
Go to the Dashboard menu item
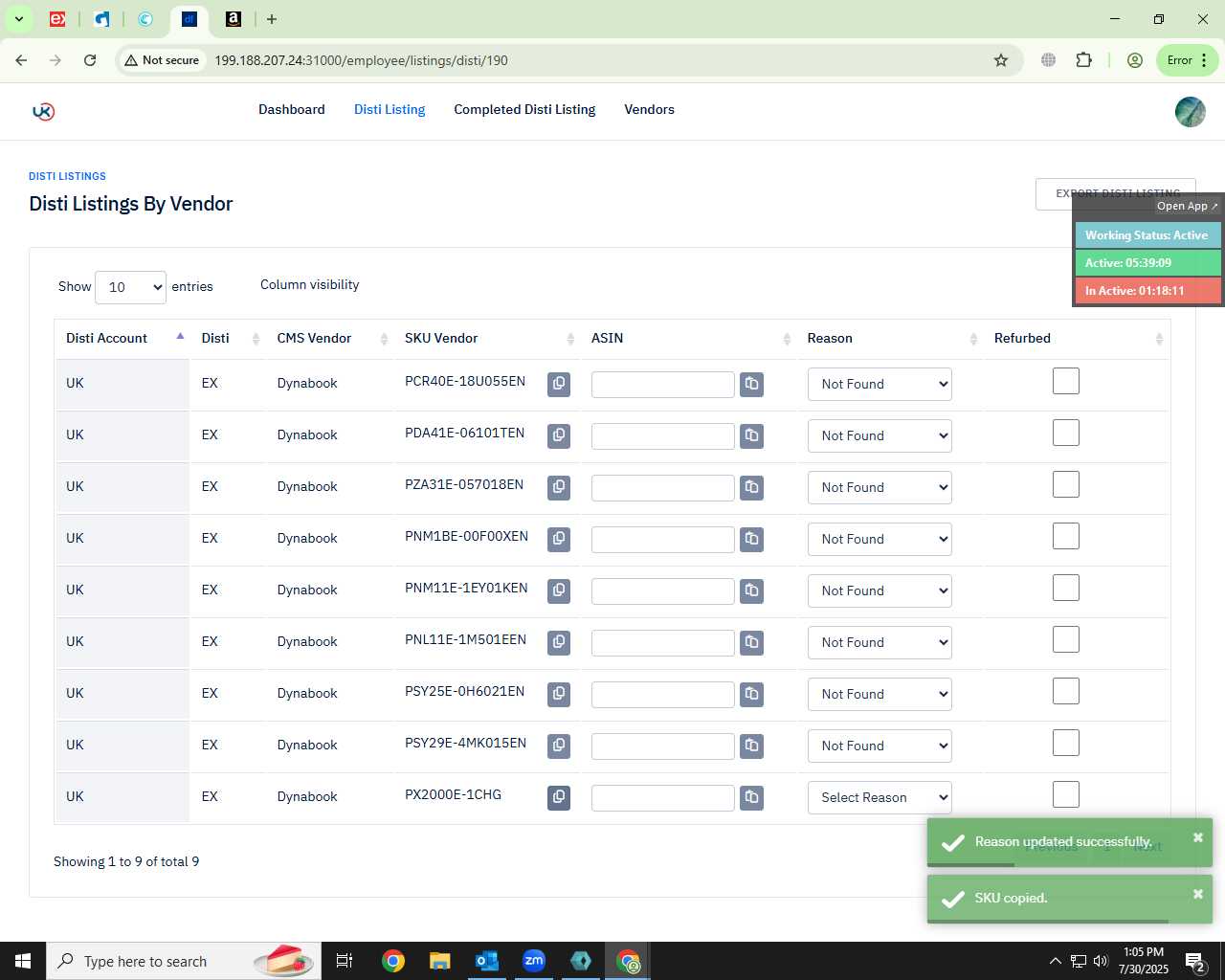(x=292, y=109)
